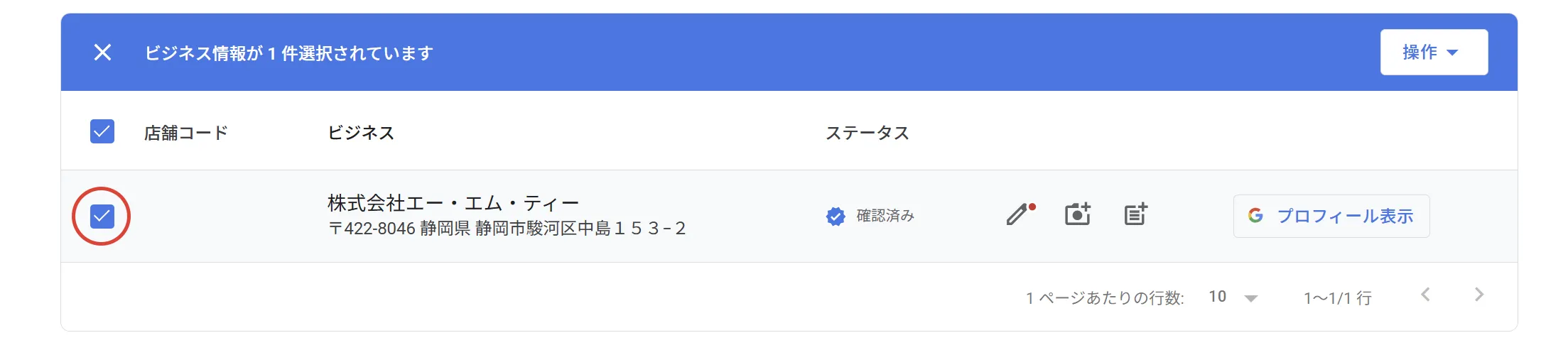Click the プロフィール表示 button
Viewport: 1568px width, 350px height.
point(1344,216)
